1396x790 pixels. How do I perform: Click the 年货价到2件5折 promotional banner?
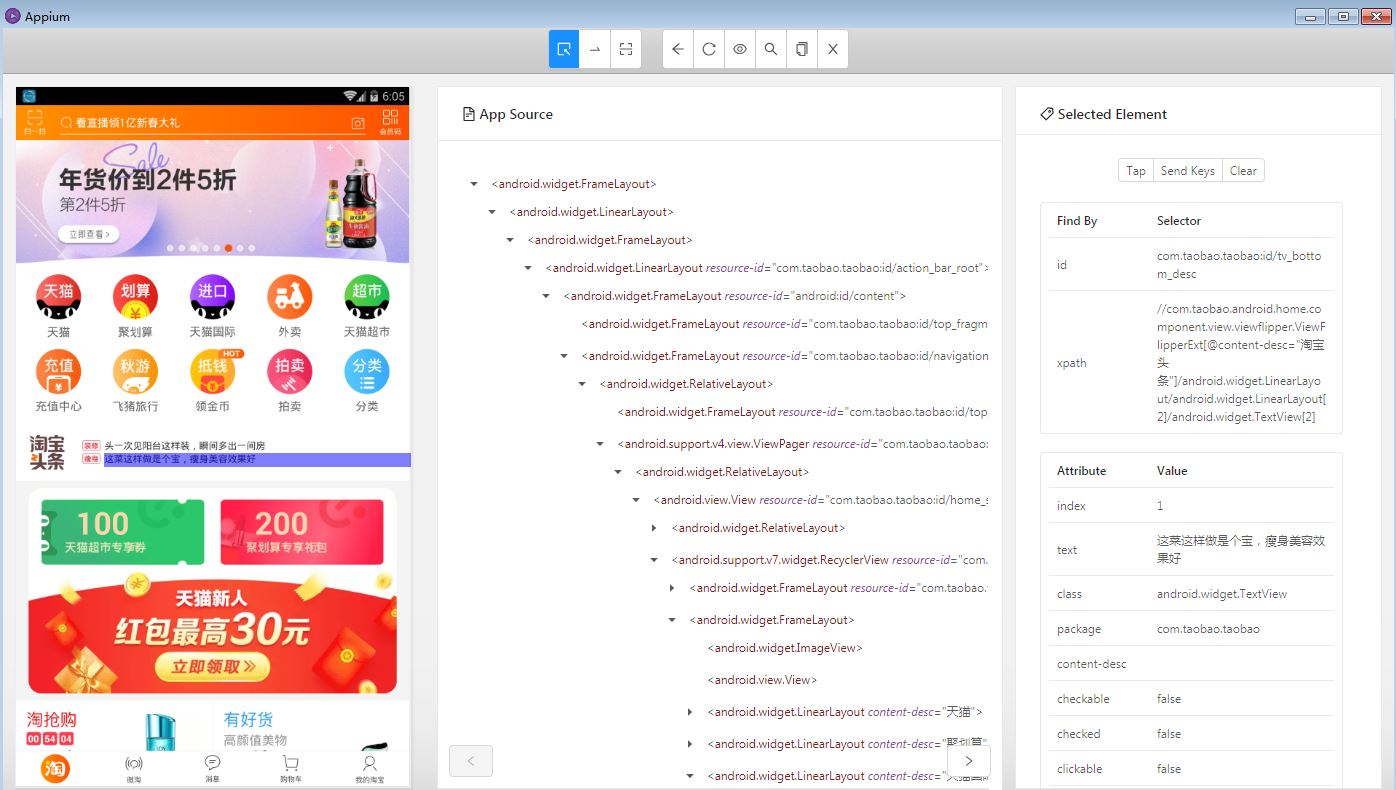click(213, 201)
